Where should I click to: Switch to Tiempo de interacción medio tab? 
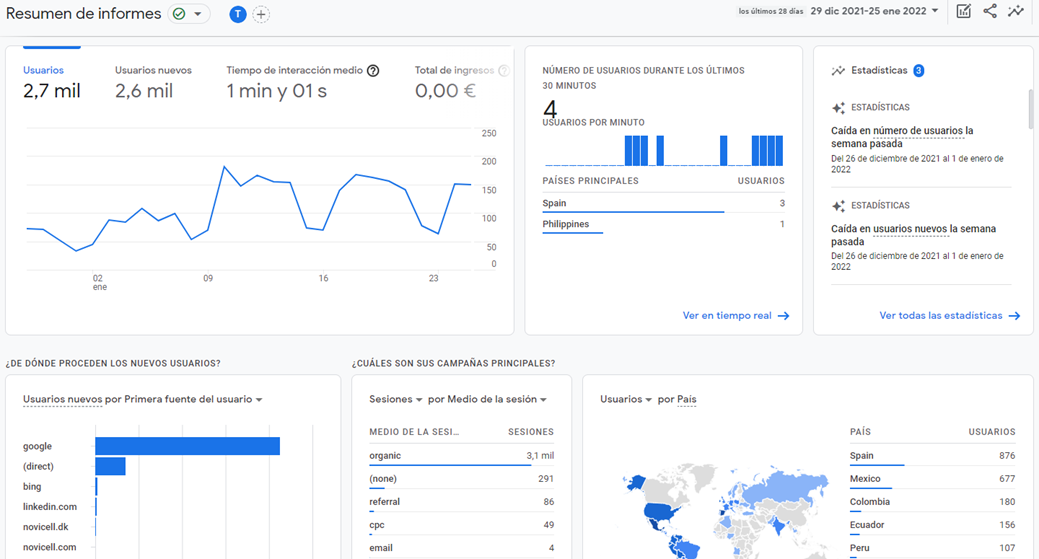pos(295,82)
